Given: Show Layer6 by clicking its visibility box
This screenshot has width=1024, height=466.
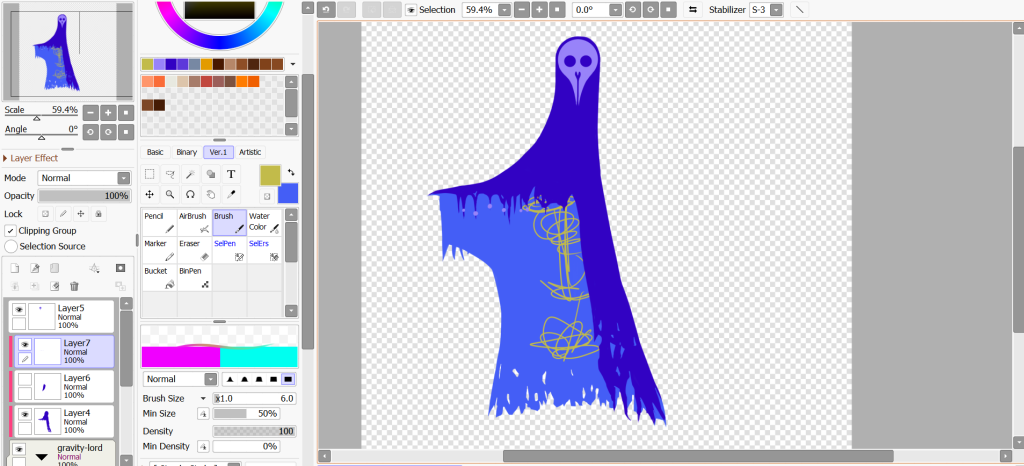Looking at the screenshot, I should [25, 379].
